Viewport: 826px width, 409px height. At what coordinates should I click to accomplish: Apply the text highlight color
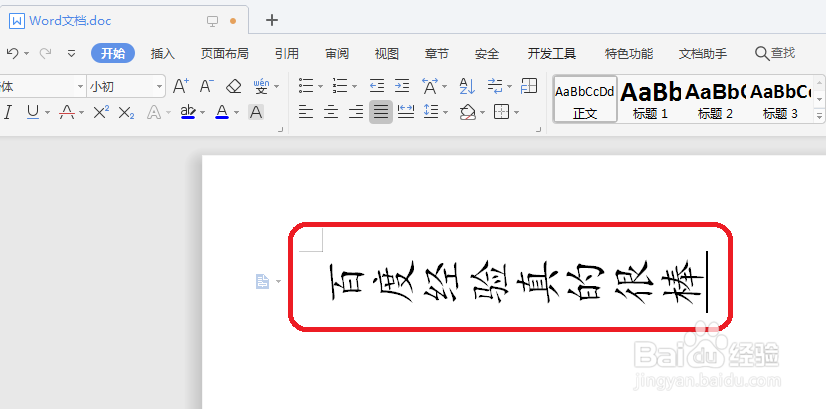tap(188, 112)
